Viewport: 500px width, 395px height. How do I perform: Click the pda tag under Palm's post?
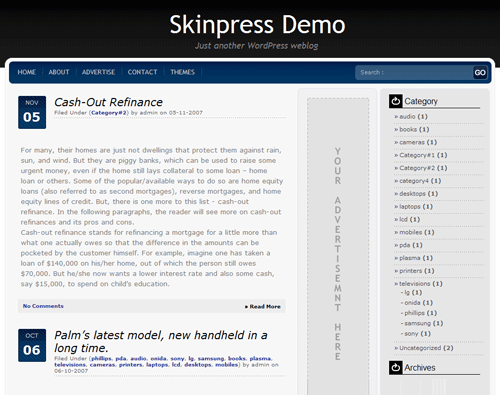121,358
